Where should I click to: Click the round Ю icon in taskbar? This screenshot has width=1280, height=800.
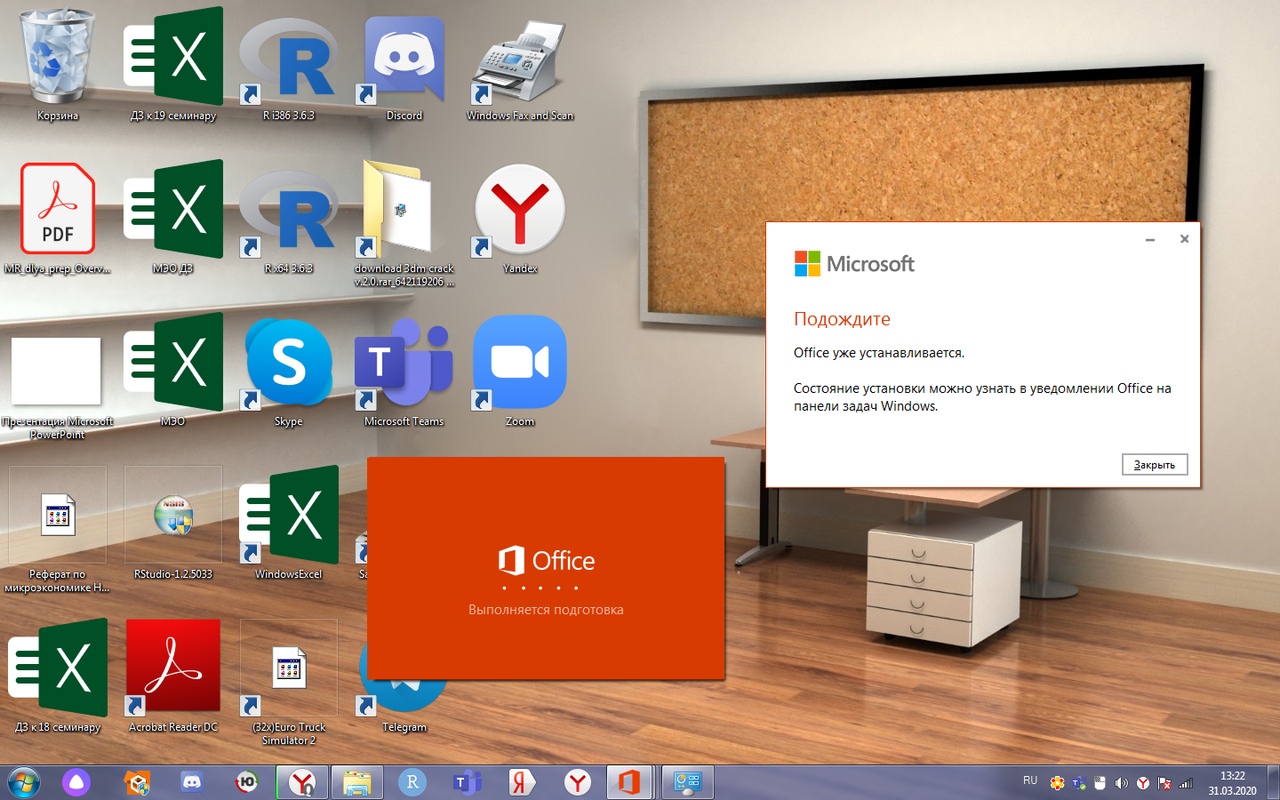point(245,782)
